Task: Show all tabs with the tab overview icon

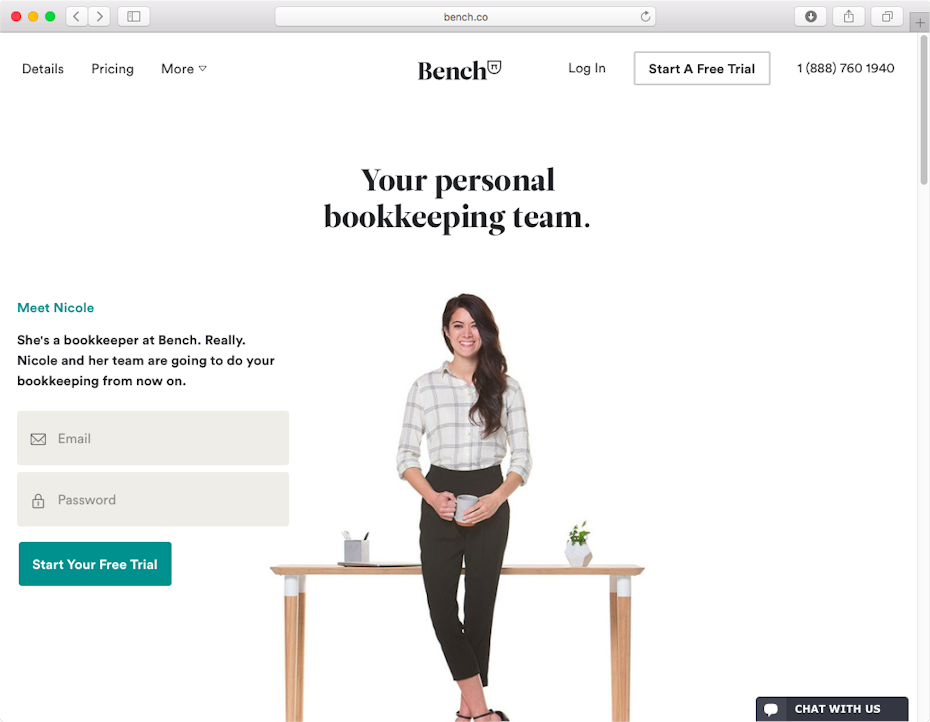Action: pyautogui.click(x=887, y=17)
